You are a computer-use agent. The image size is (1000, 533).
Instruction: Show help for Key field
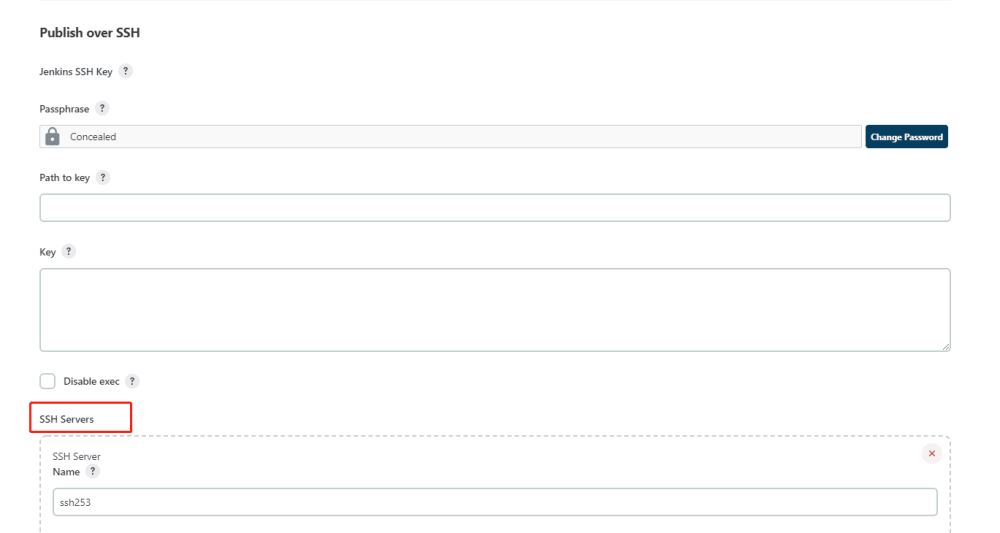68,251
